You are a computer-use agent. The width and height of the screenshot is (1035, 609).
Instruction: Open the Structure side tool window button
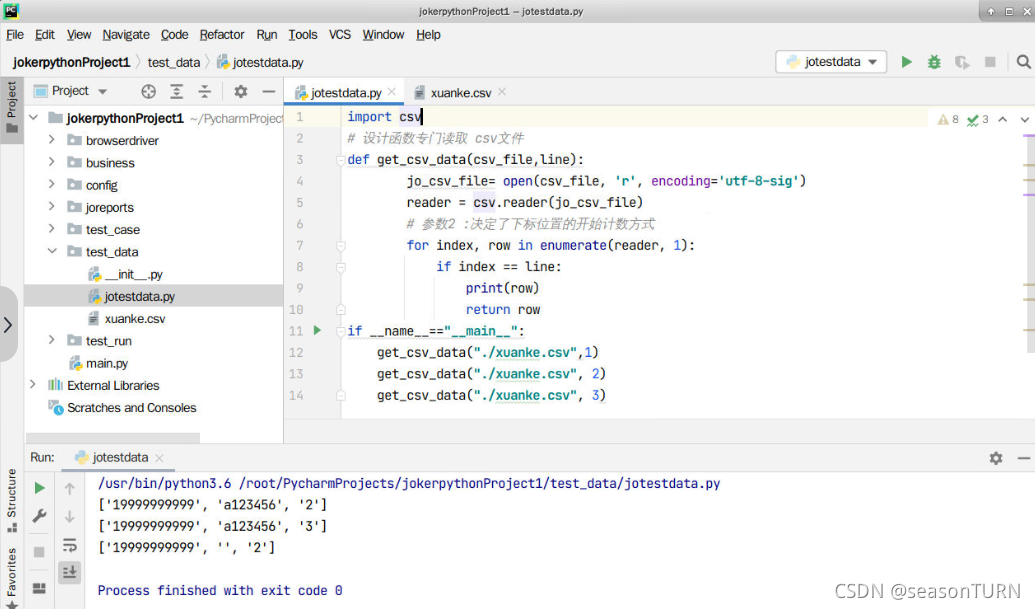click(12, 500)
